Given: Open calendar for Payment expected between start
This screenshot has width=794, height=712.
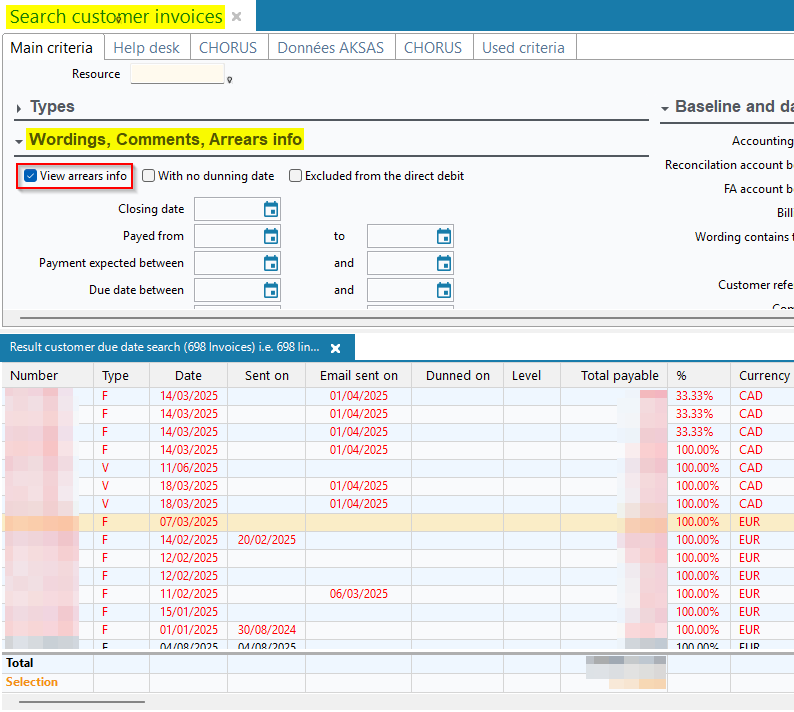Looking at the screenshot, I should coord(270,263).
